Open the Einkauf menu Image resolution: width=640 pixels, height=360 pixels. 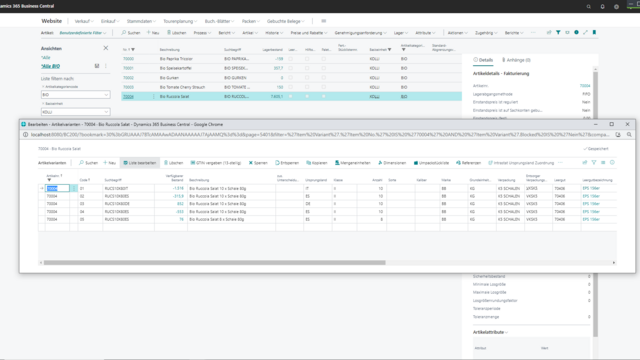point(110,21)
